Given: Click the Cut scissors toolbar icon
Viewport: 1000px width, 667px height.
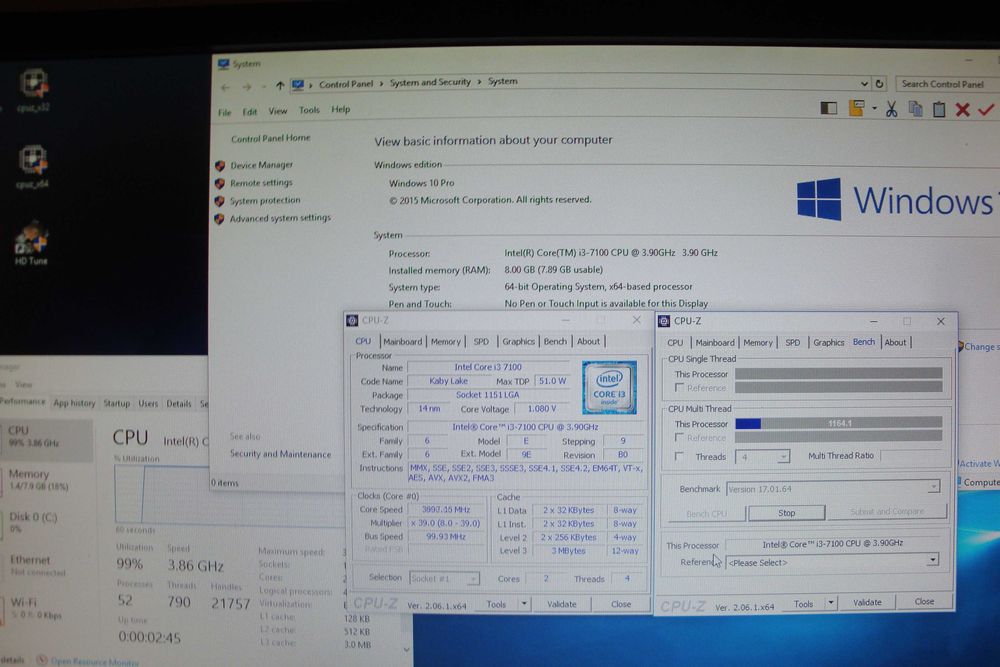Looking at the screenshot, I should (x=892, y=110).
